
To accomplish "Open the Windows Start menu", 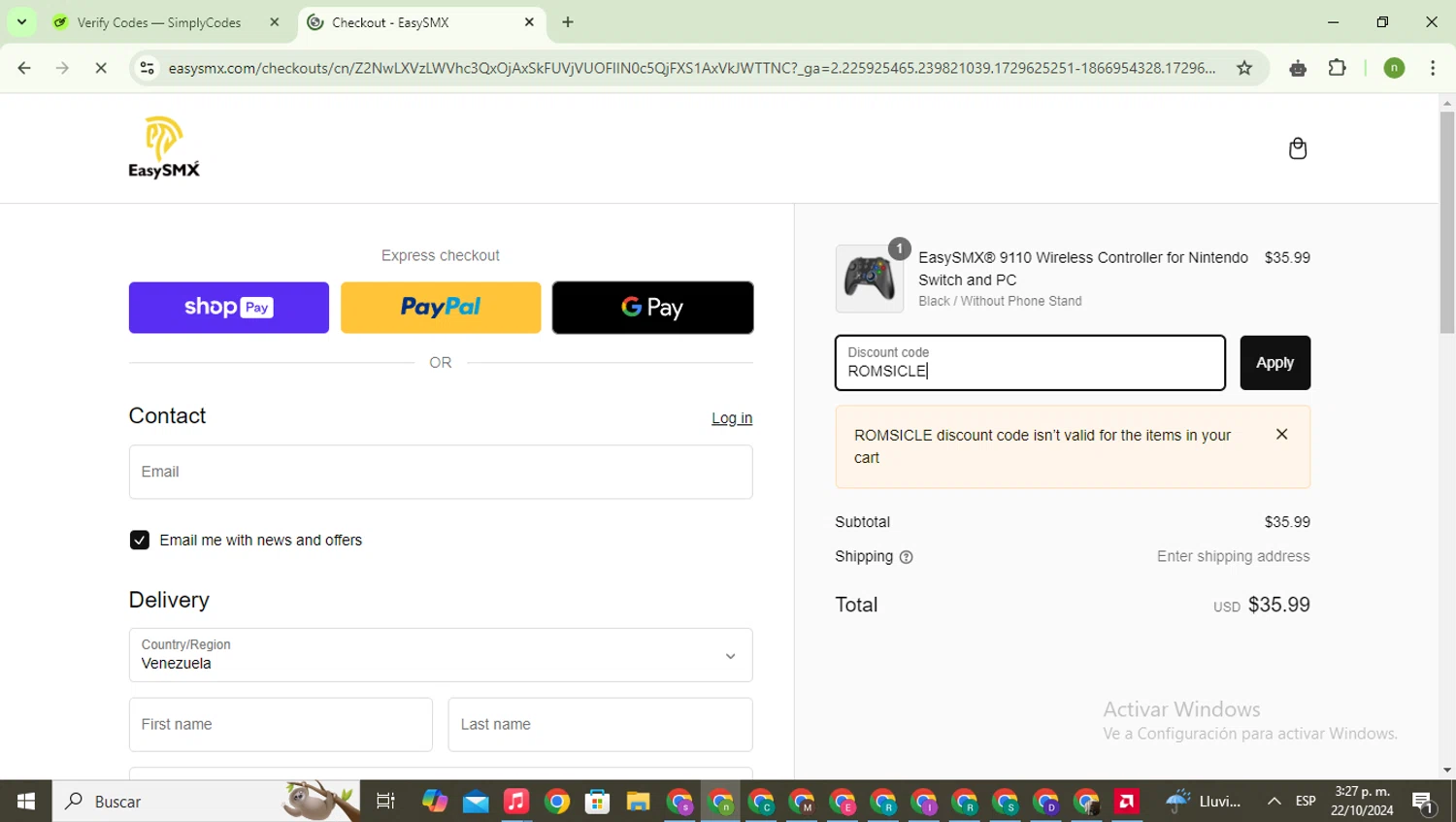I will [26, 802].
